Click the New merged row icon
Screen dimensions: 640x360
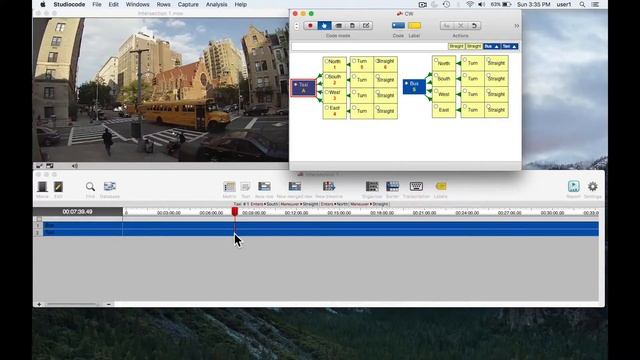[x=295, y=187]
